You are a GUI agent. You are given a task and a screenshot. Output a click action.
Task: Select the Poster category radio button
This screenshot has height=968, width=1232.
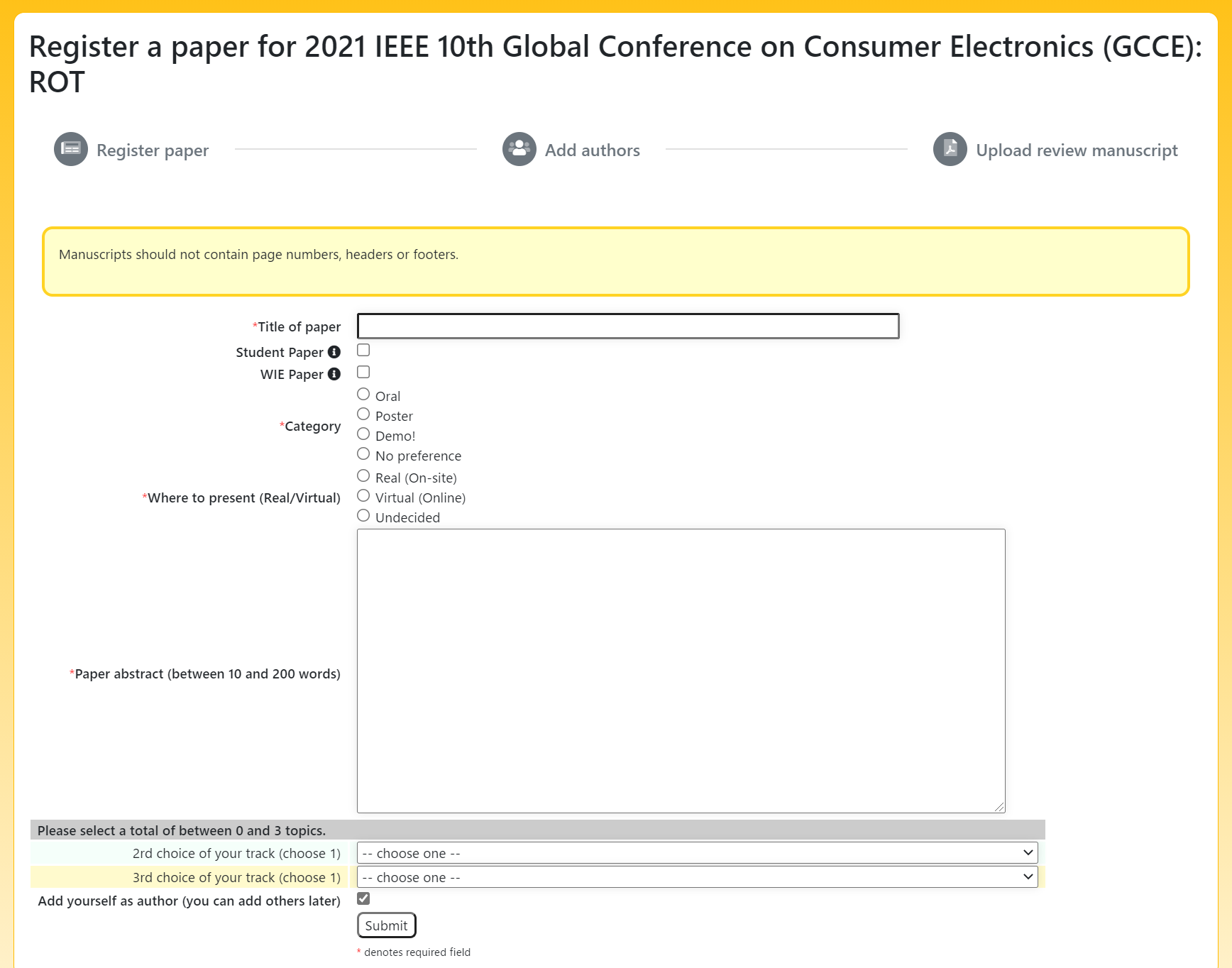pos(363,414)
